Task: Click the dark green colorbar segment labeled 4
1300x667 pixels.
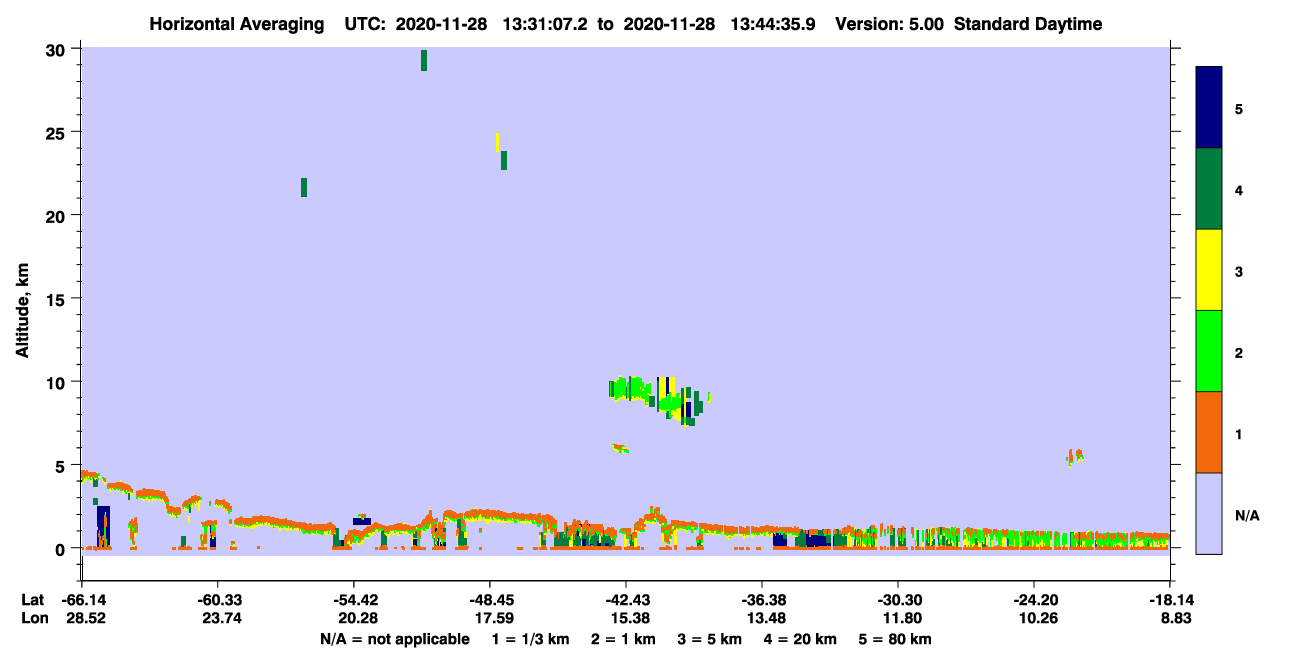Action: 1209,189
